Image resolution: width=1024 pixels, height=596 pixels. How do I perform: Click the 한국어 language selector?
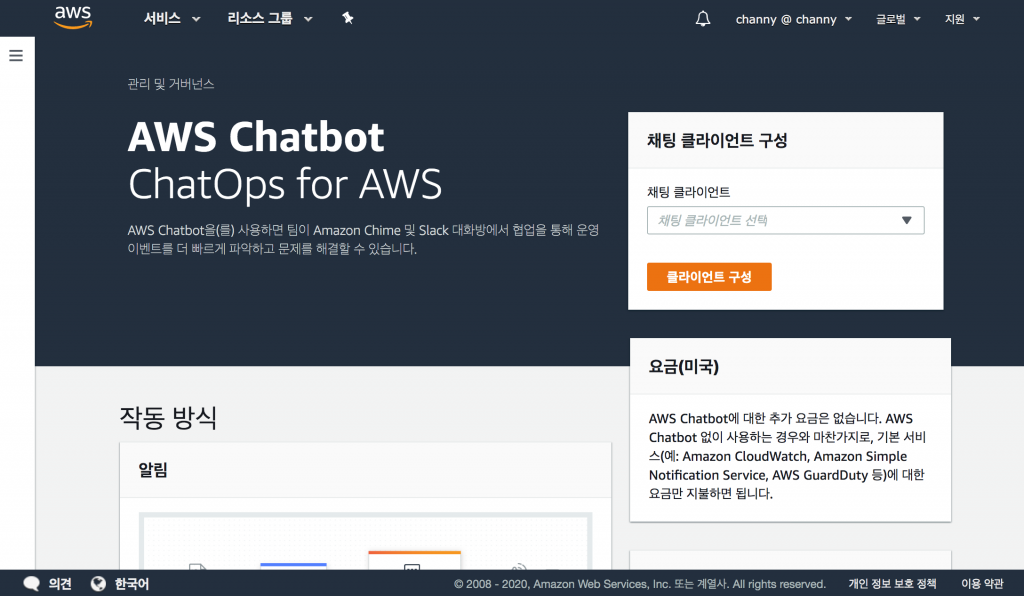(132, 584)
